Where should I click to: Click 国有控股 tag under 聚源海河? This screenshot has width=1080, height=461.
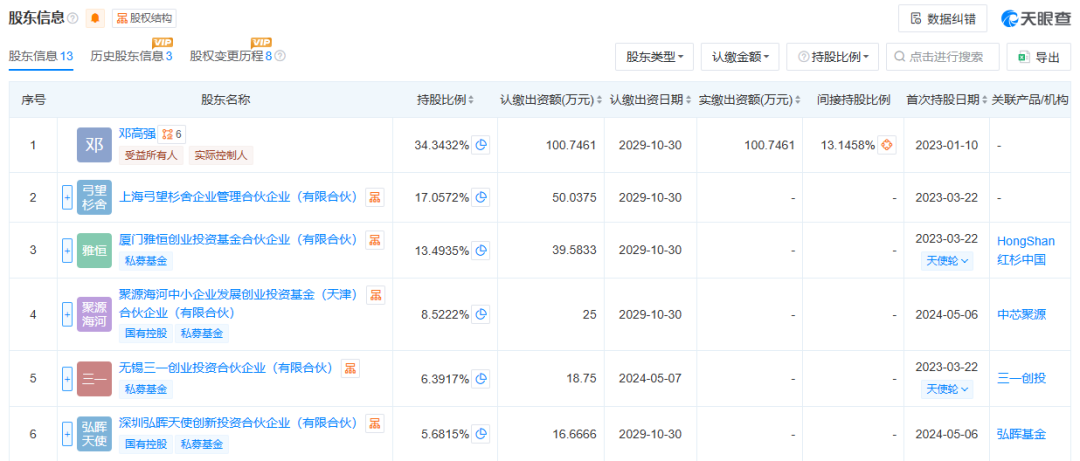146,334
